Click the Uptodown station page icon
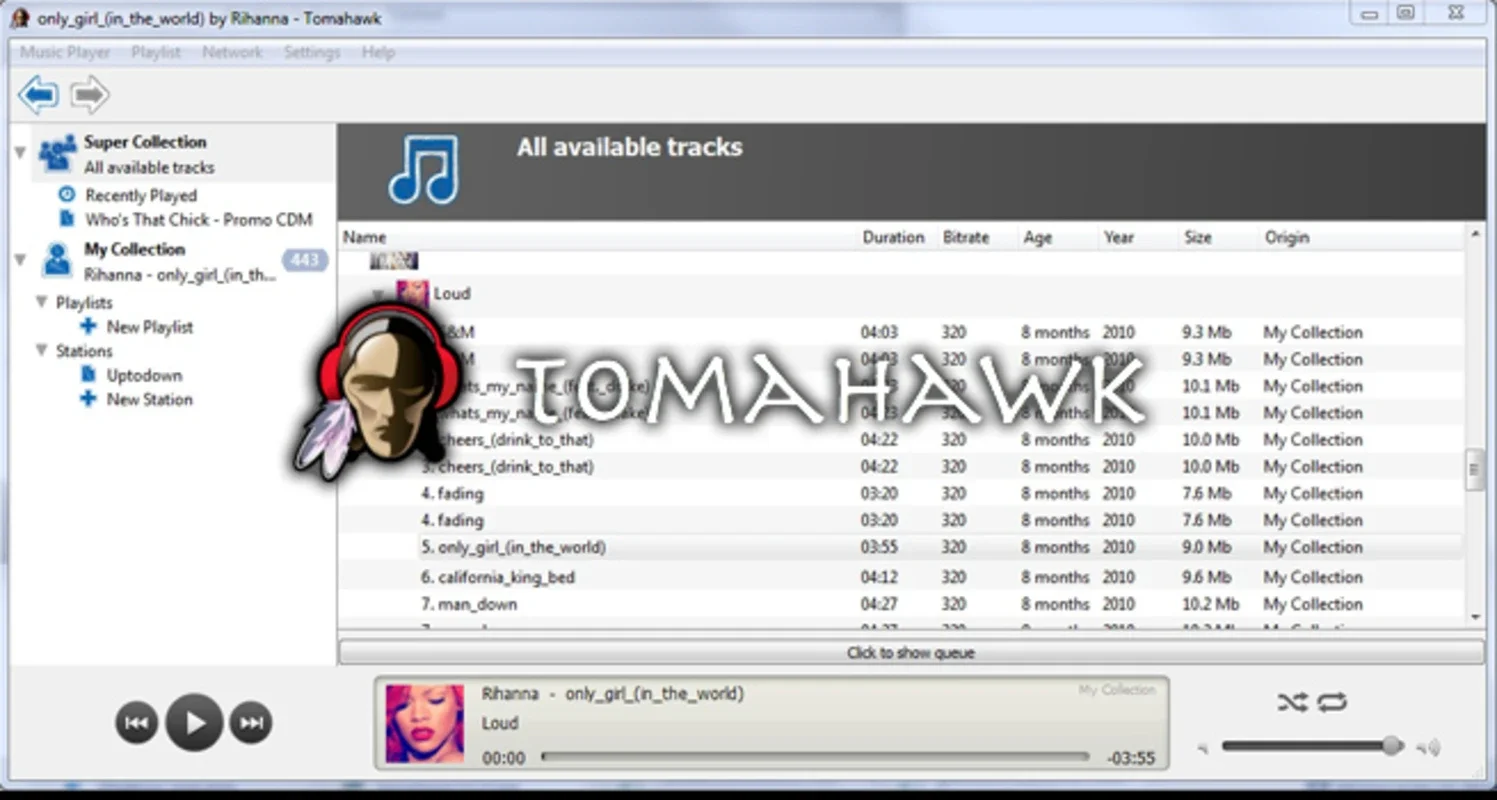Screen dimensions: 1497x800 tap(88, 374)
